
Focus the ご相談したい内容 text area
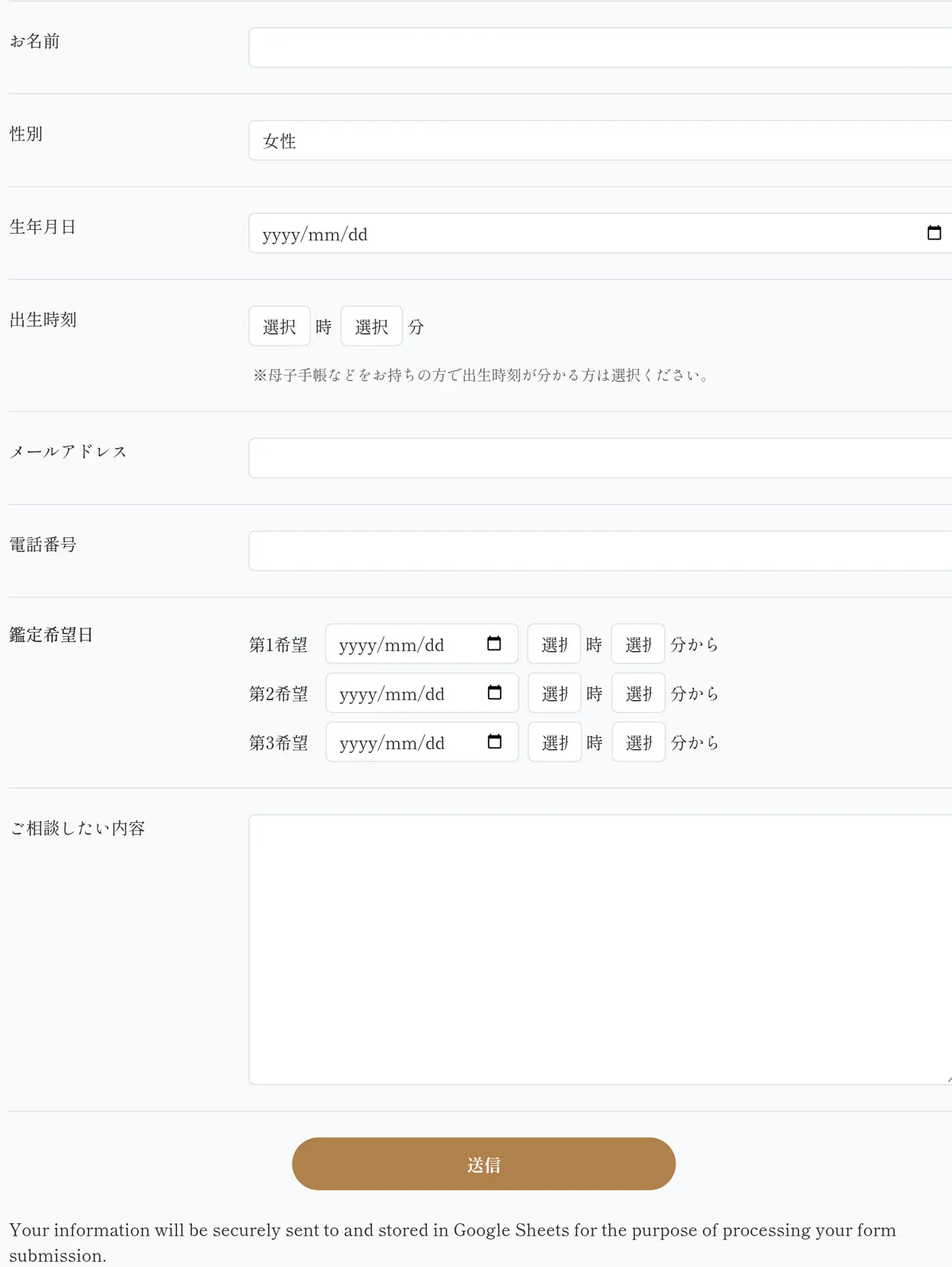(600, 949)
